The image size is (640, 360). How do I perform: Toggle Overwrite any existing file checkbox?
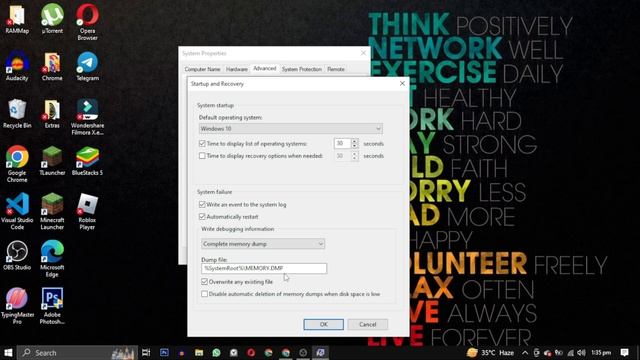204,282
